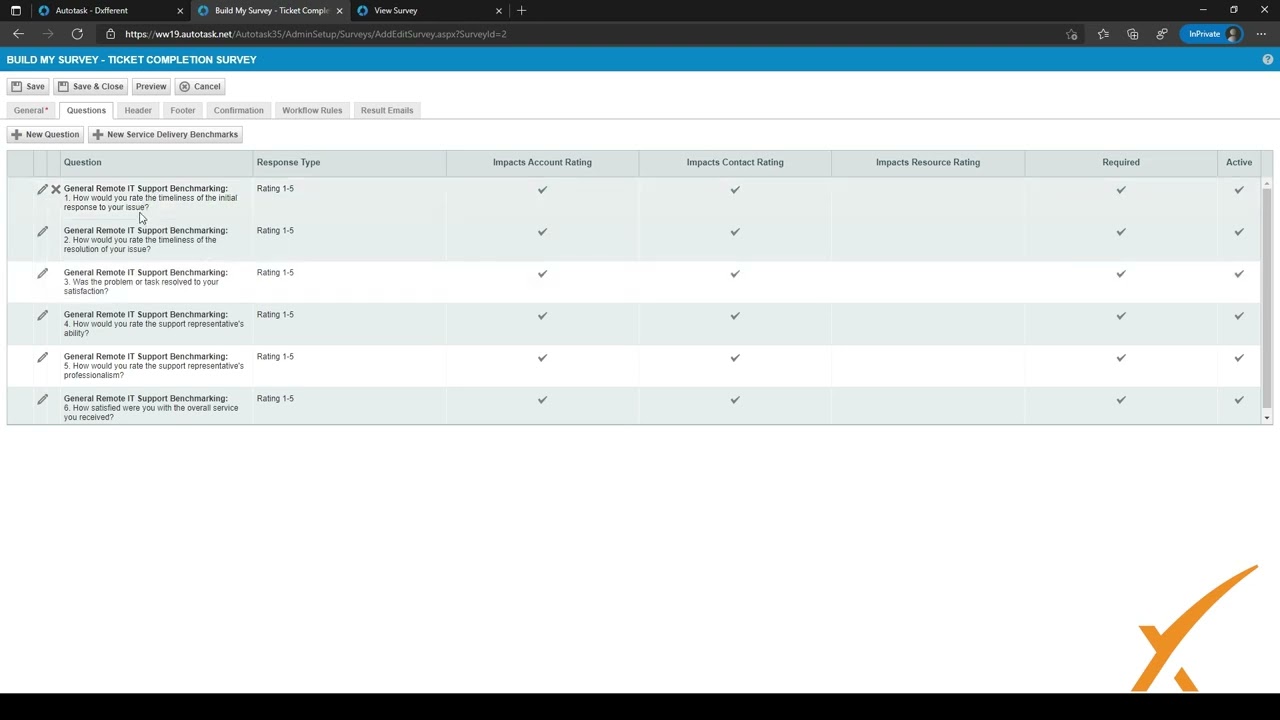Click the Impacts Resource Rating header
The height and width of the screenshot is (720, 1280).
[x=928, y=162]
